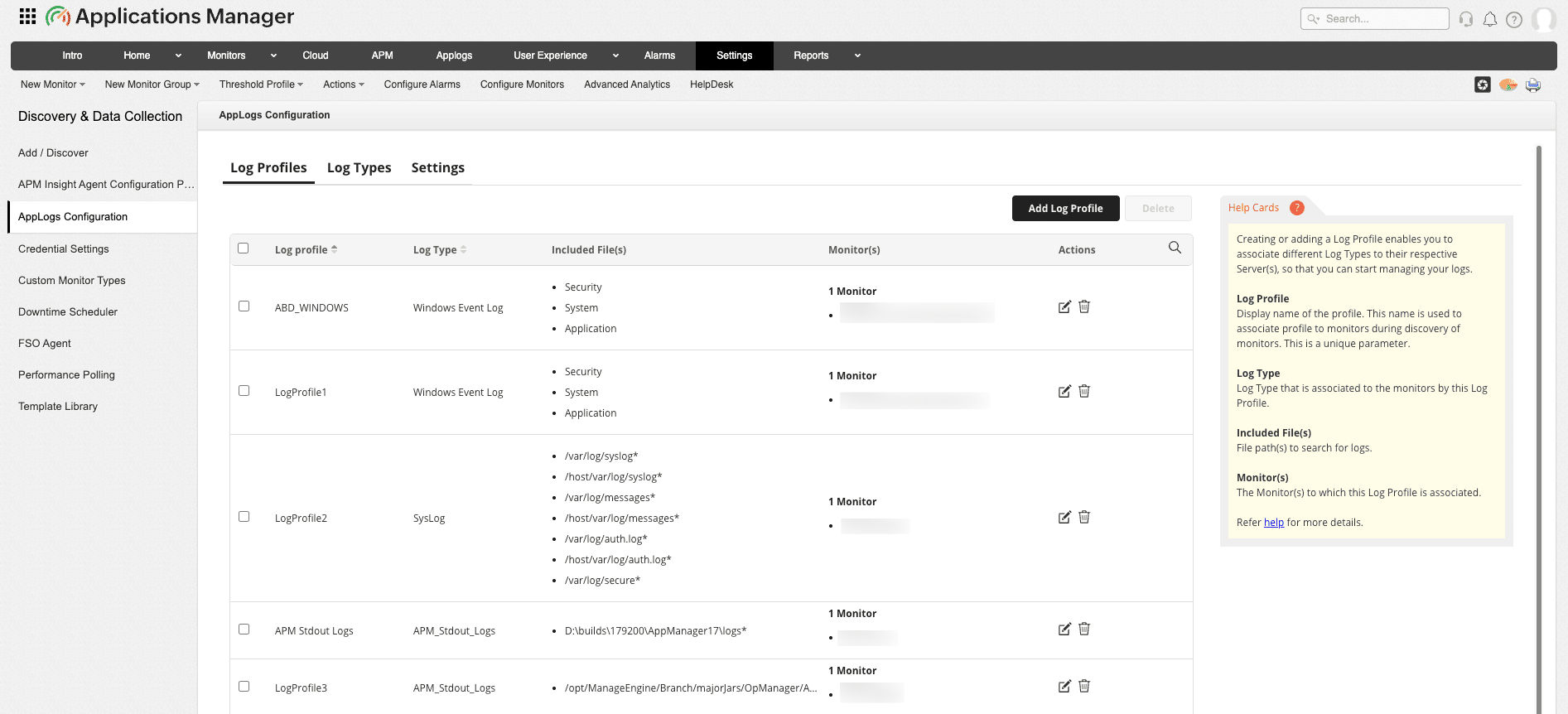This screenshot has height=714, width=1568.
Task: Delete LogProfile3 using its trash icon
Action: [1084, 686]
